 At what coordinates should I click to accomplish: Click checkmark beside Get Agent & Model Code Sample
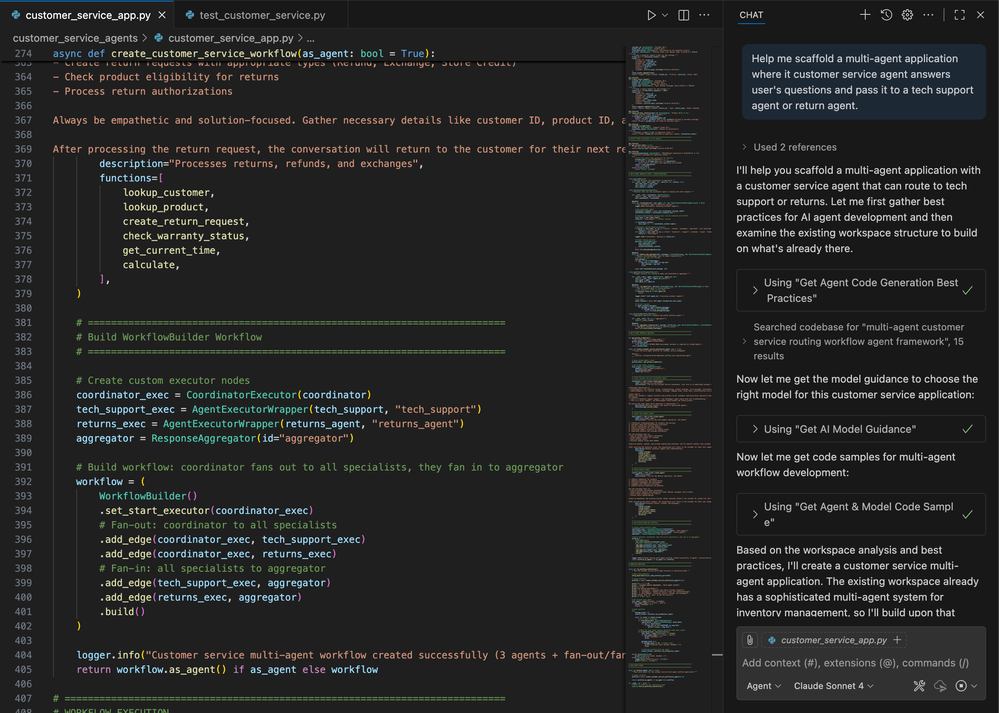pyautogui.click(x=968, y=514)
